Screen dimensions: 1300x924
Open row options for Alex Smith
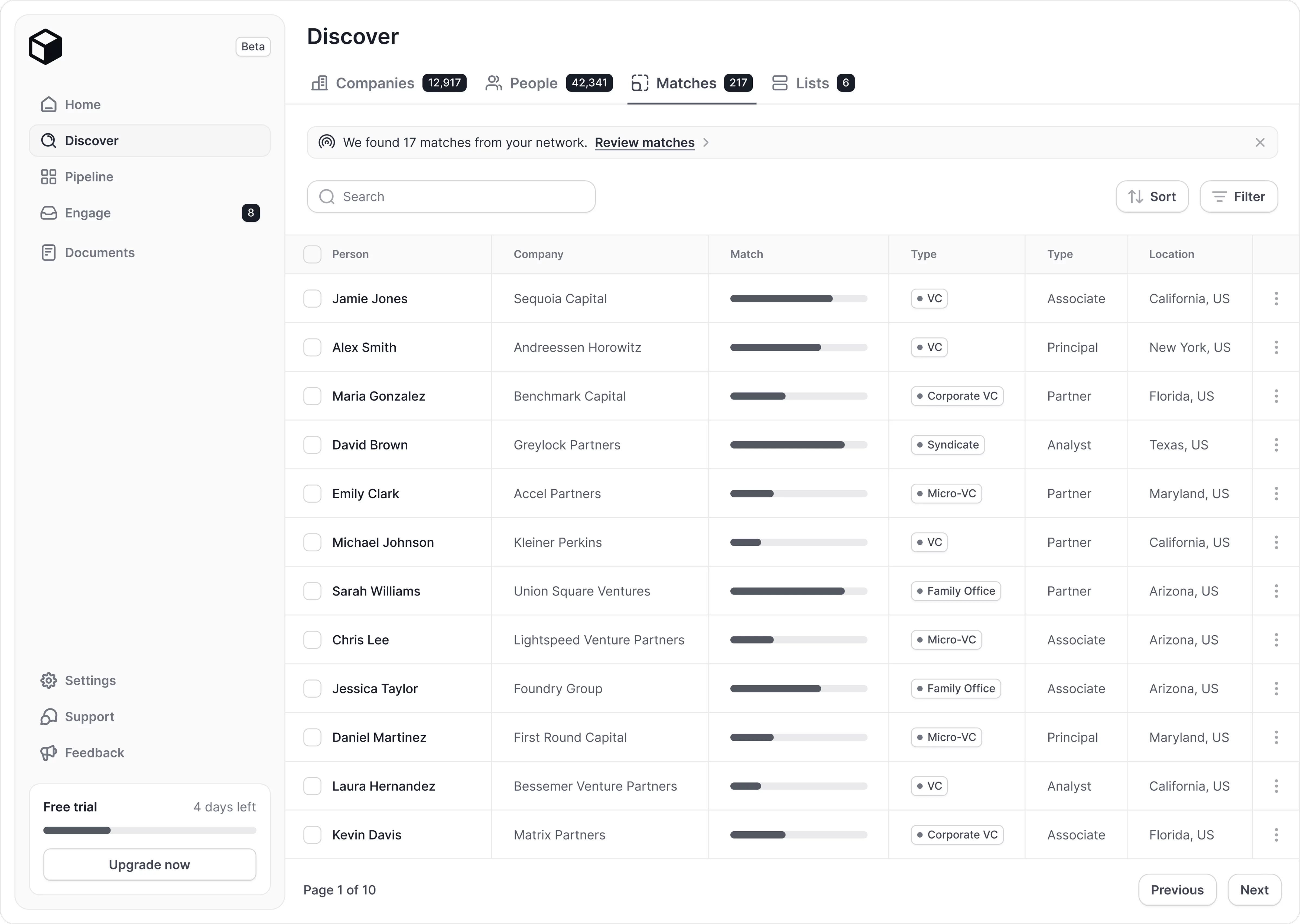tap(1276, 348)
